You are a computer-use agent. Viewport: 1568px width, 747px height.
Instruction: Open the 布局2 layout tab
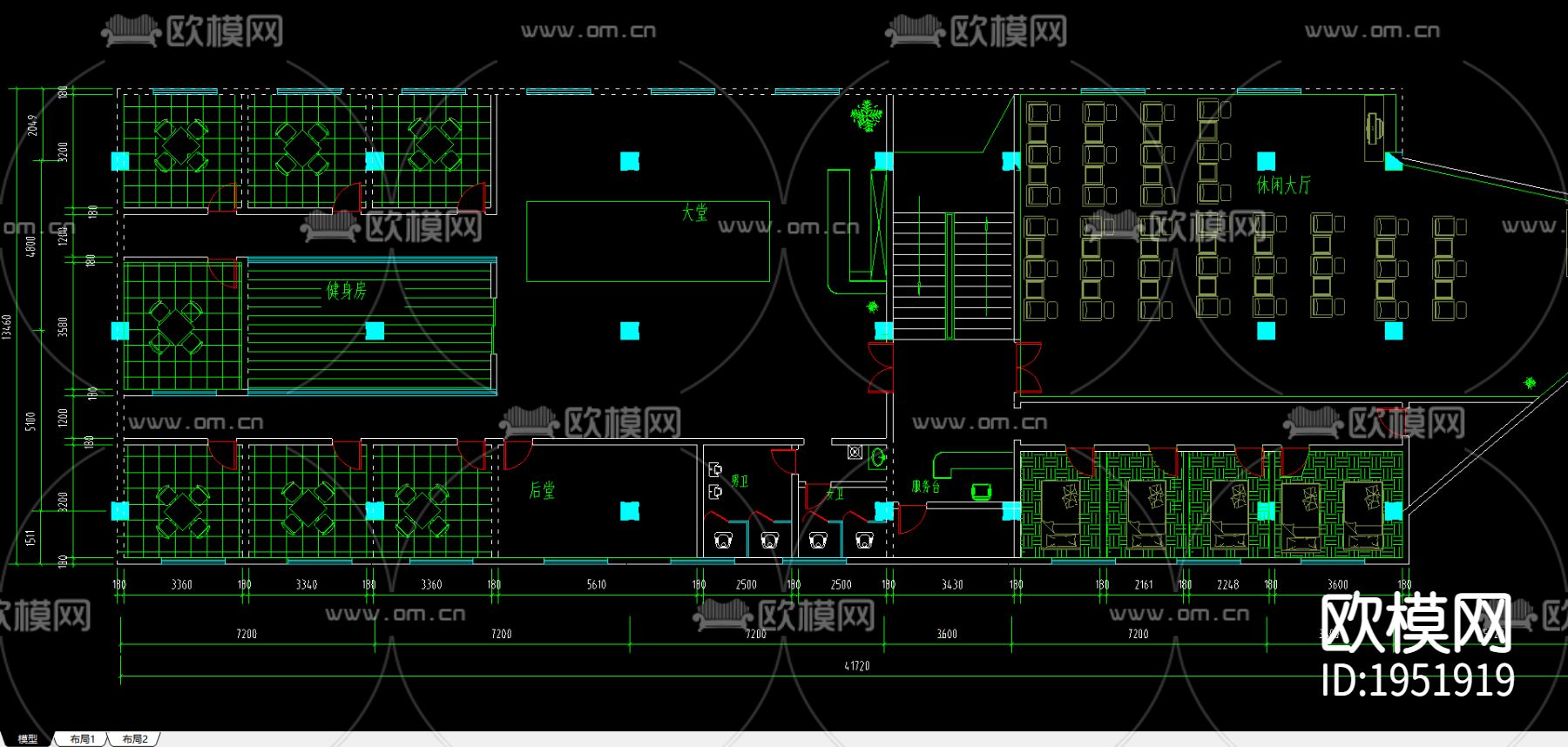tap(135, 739)
